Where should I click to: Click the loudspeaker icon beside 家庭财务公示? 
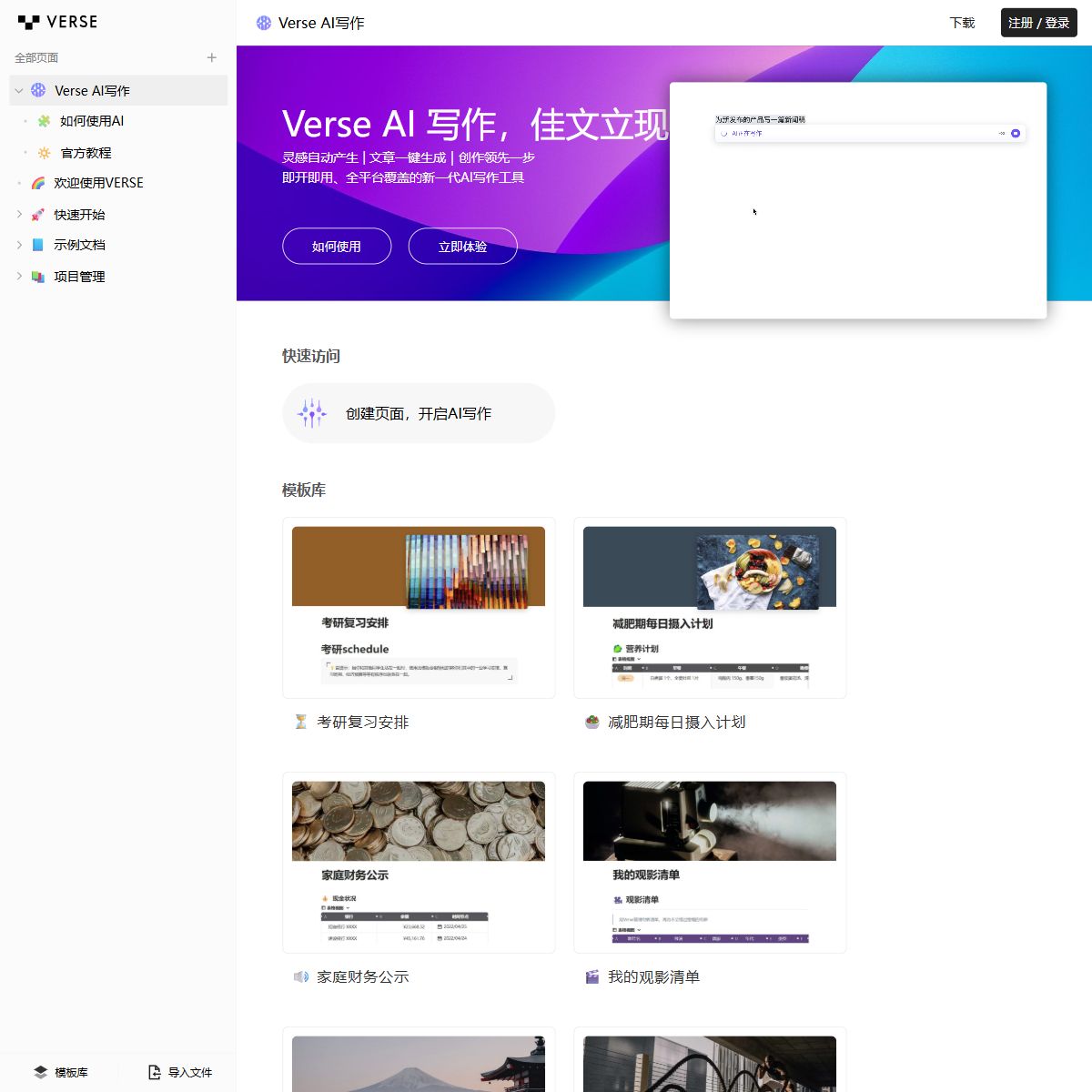point(300,976)
